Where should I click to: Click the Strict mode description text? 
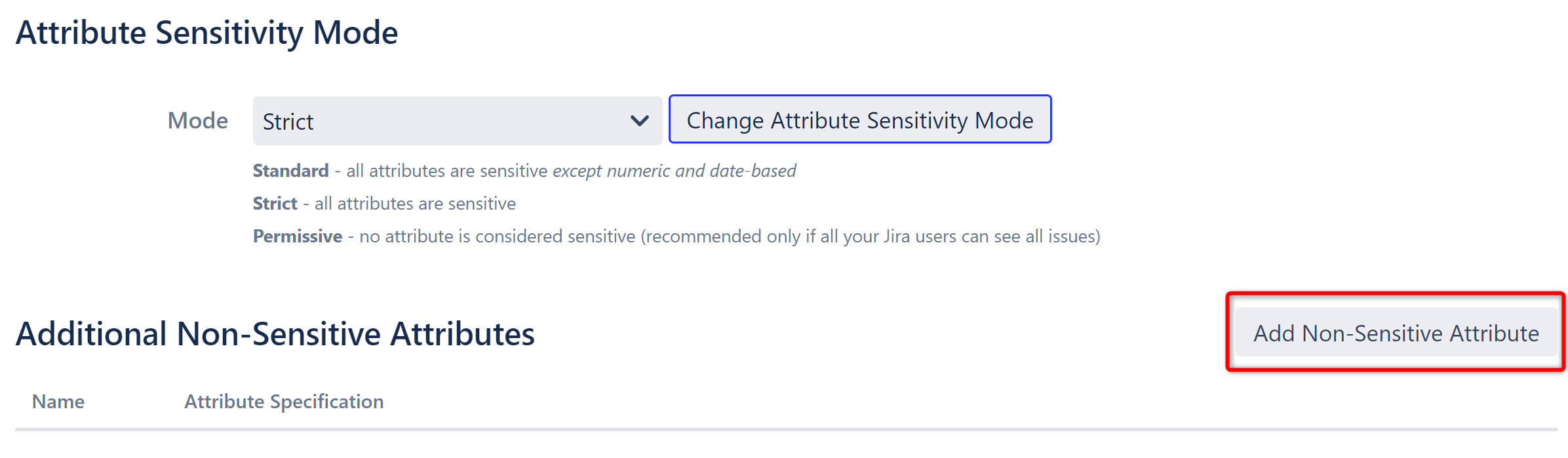click(383, 203)
